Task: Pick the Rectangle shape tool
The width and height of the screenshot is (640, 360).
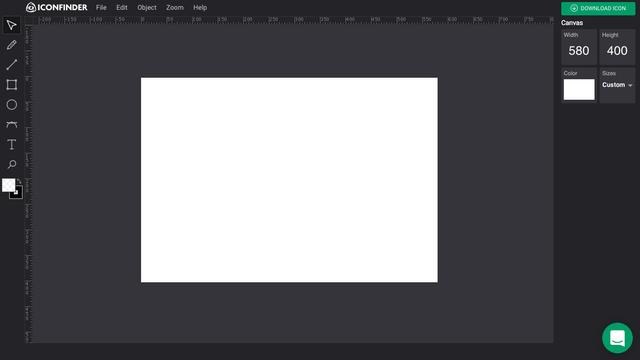Action: (x=11, y=85)
